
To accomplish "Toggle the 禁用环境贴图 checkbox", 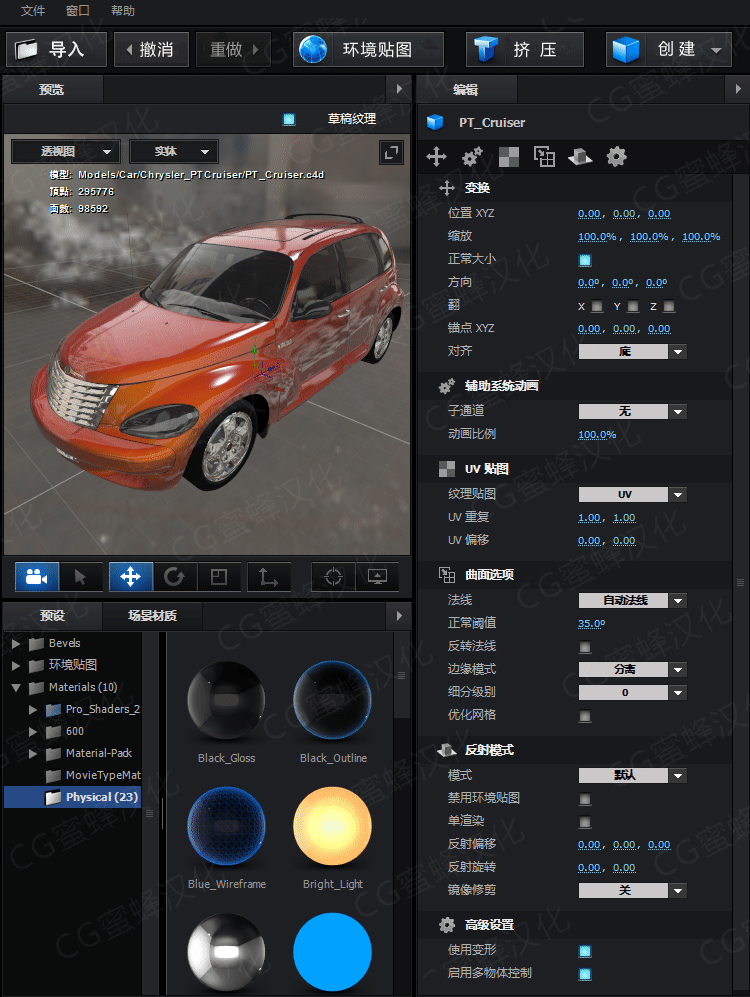I will click(x=585, y=799).
